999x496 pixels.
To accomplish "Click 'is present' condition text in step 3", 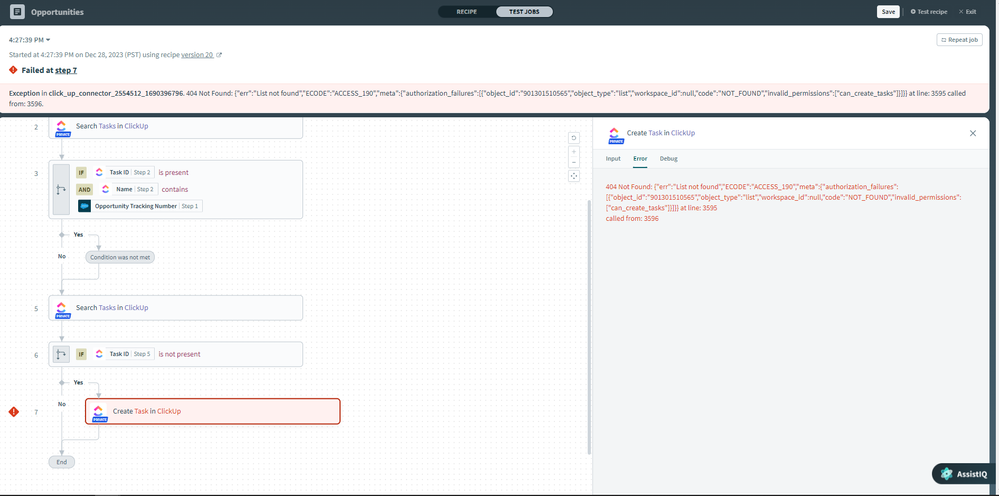I will coord(173,172).
